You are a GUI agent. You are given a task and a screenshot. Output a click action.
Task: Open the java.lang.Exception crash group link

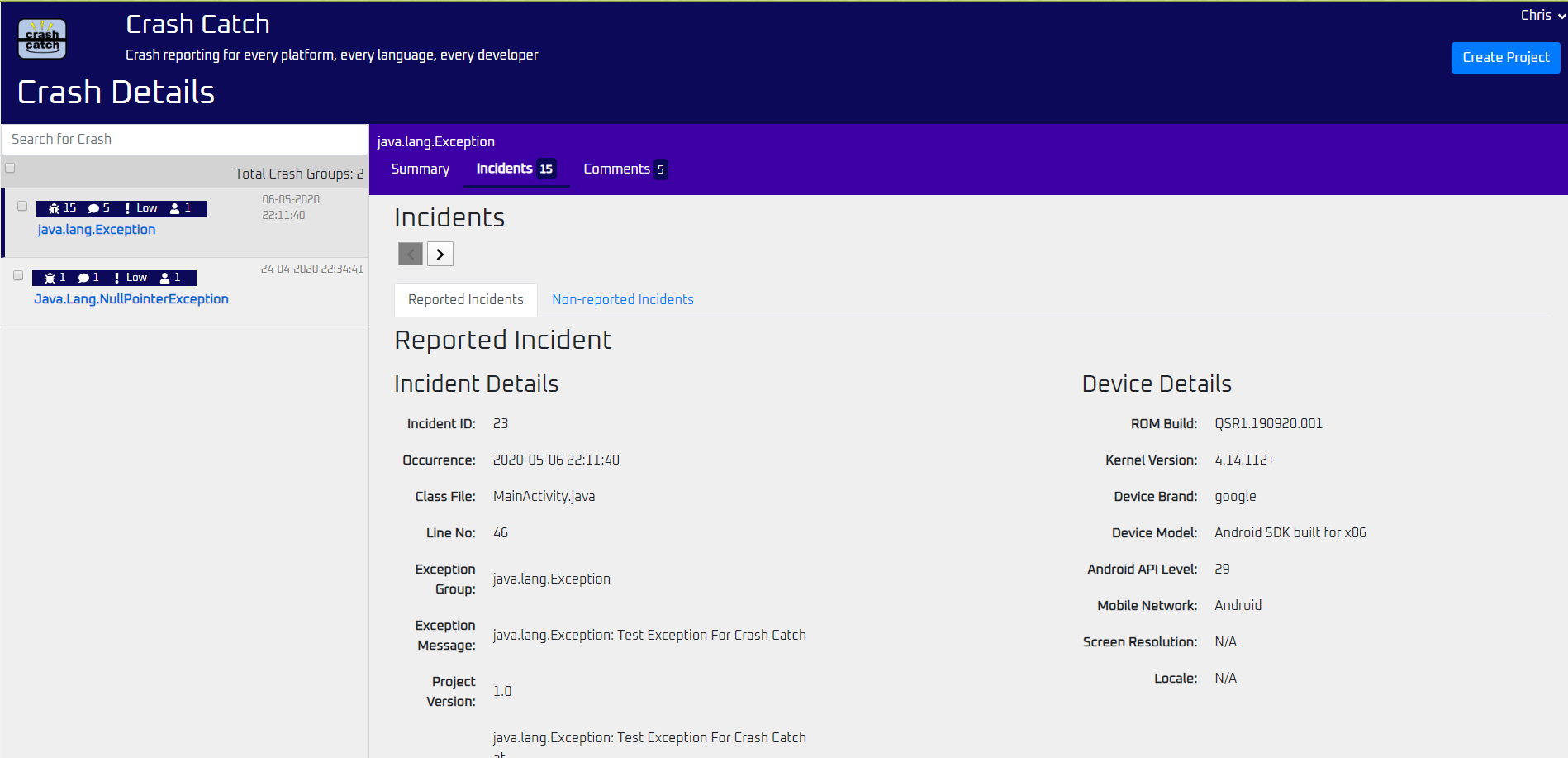click(97, 230)
